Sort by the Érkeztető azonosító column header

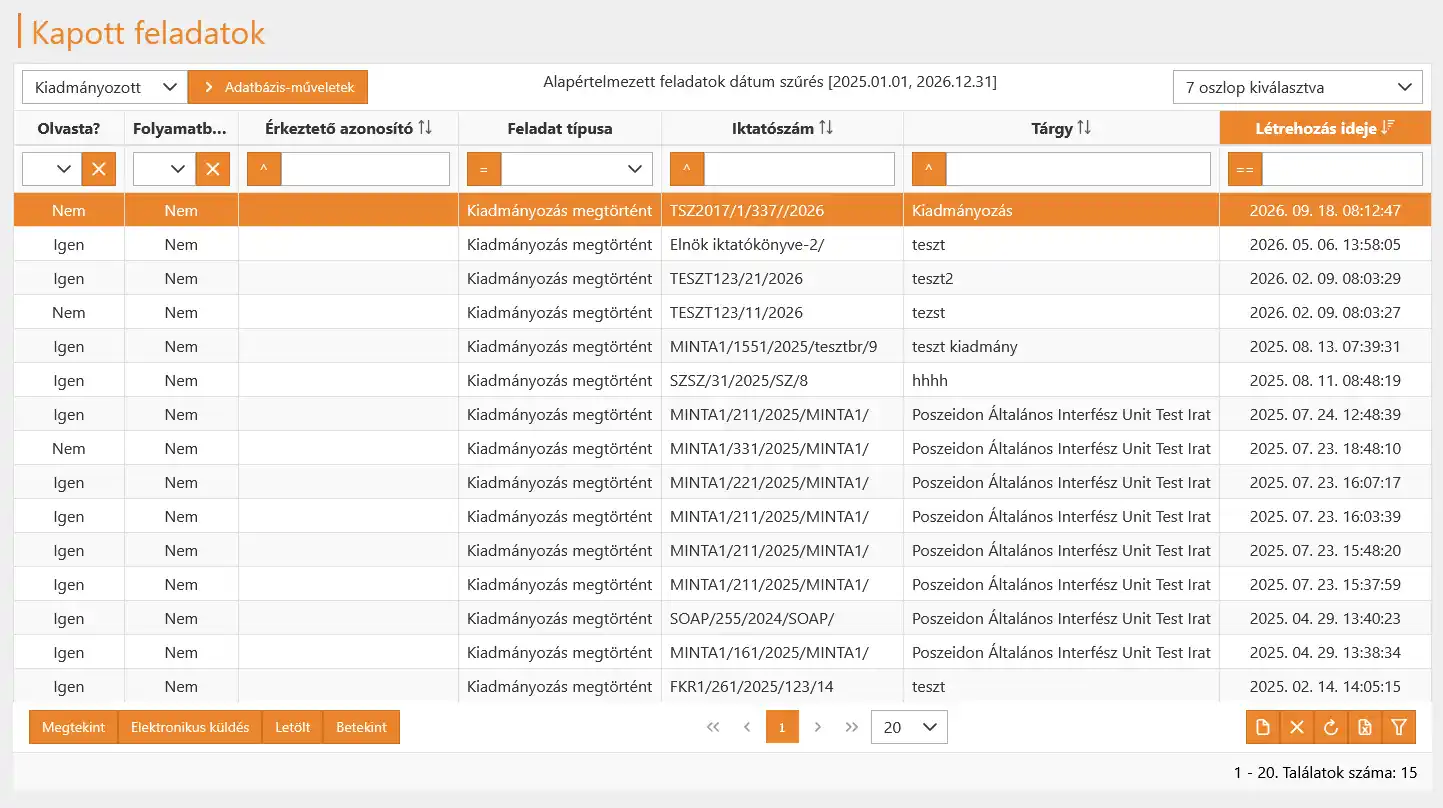click(x=348, y=128)
